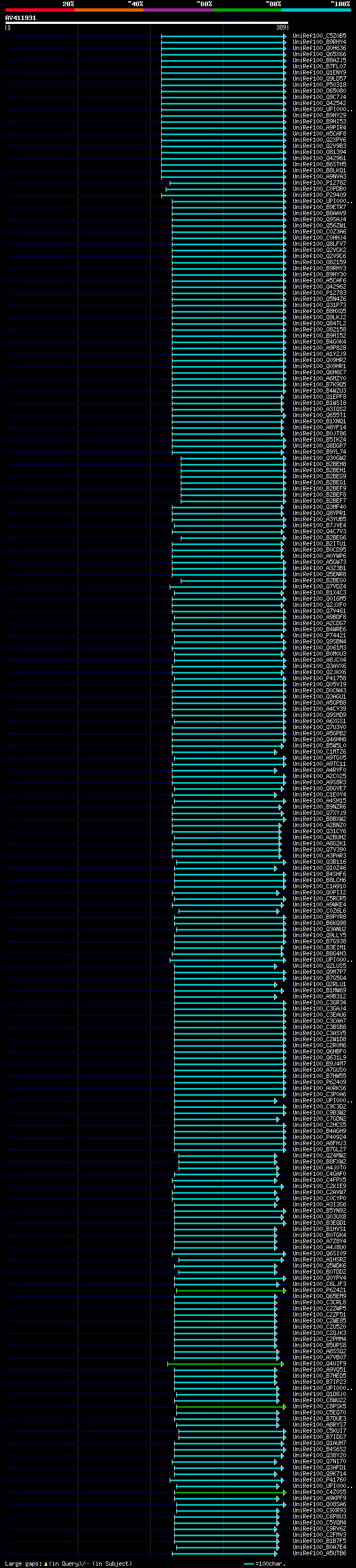This screenshot has height=1568, width=356.
Task: Open hit UniRef100_P12782
Action: point(319,182)
